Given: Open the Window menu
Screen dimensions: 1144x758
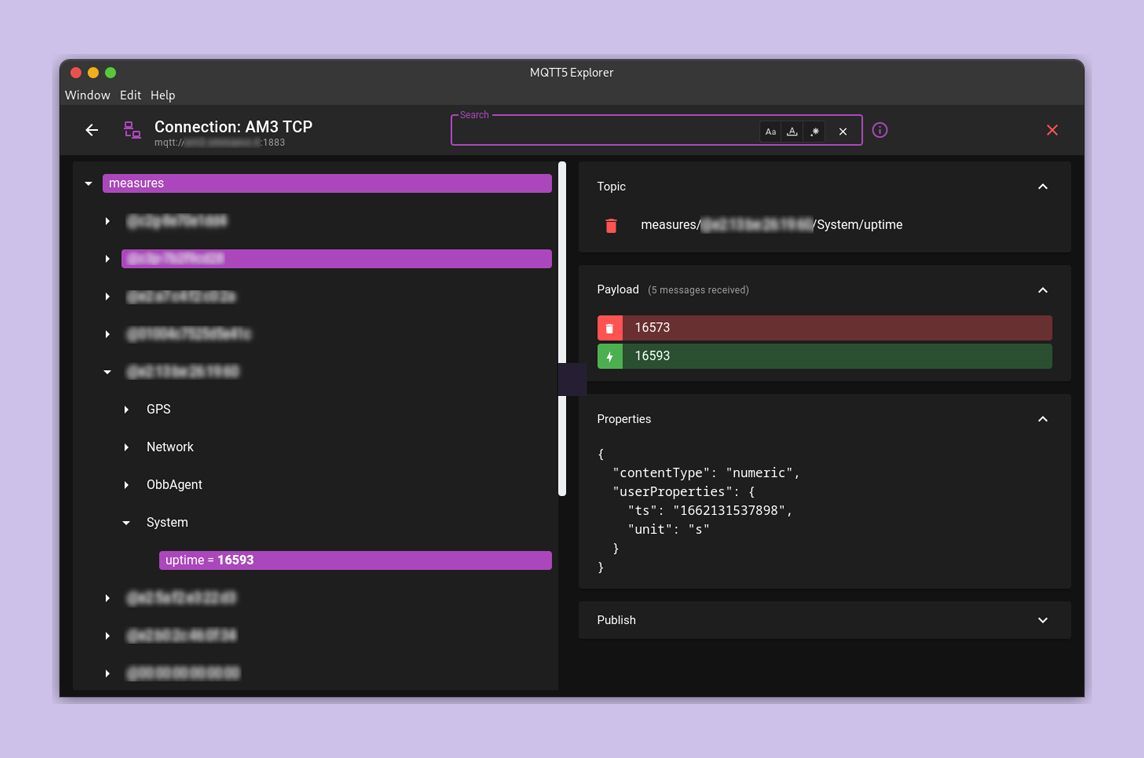Looking at the screenshot, I should pyautogui.click(x=88, y=95).
